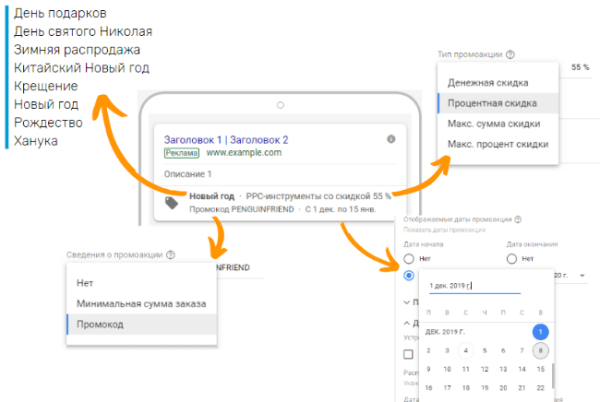The image size is (600, 402).
Task: Click the info icon in ad preview
Action: tap(391, 139)
